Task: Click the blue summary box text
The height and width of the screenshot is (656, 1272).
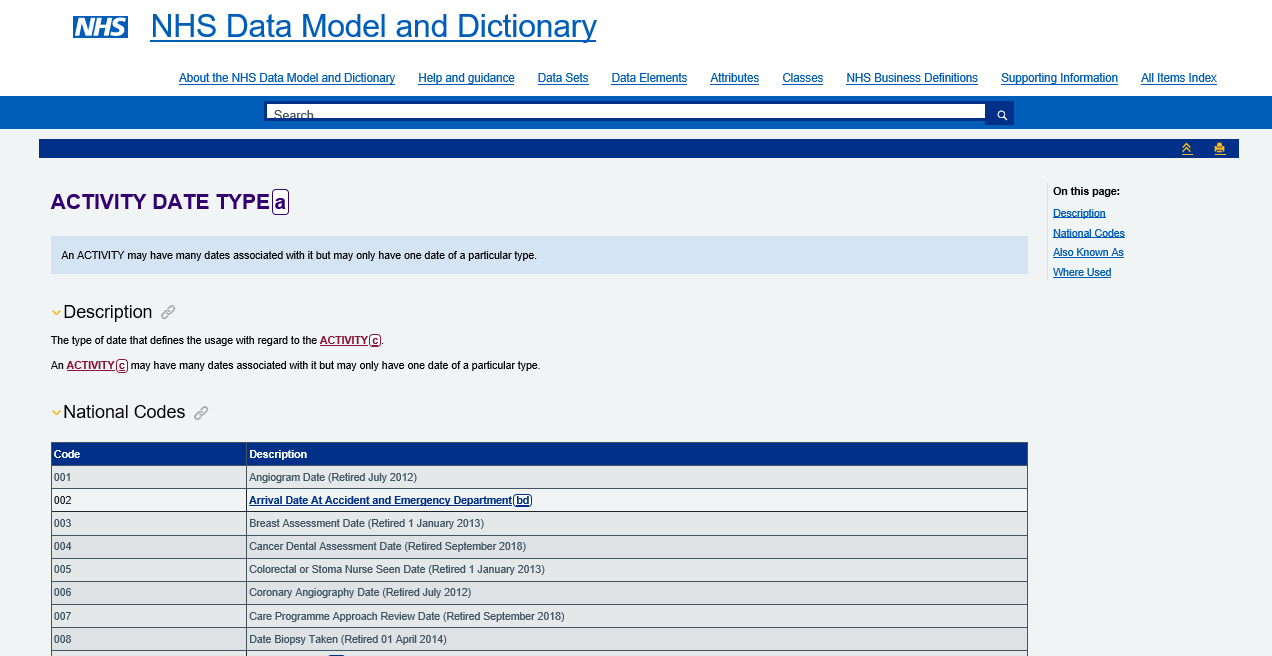Action: point(299,255)
